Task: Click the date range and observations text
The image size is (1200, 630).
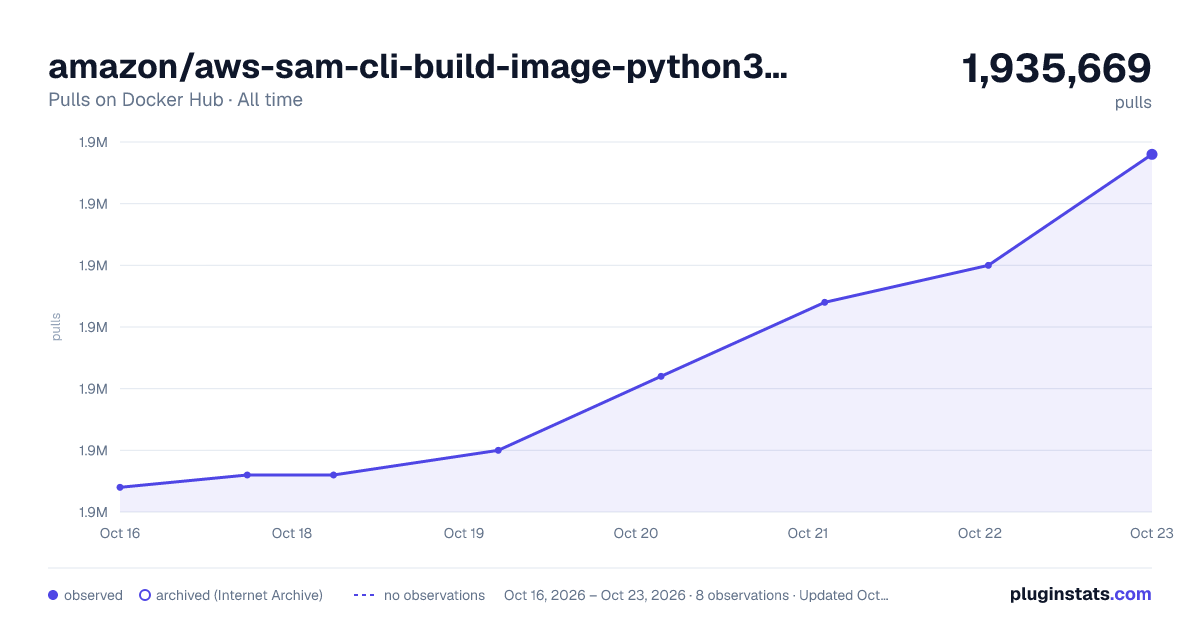Action: 696,595
